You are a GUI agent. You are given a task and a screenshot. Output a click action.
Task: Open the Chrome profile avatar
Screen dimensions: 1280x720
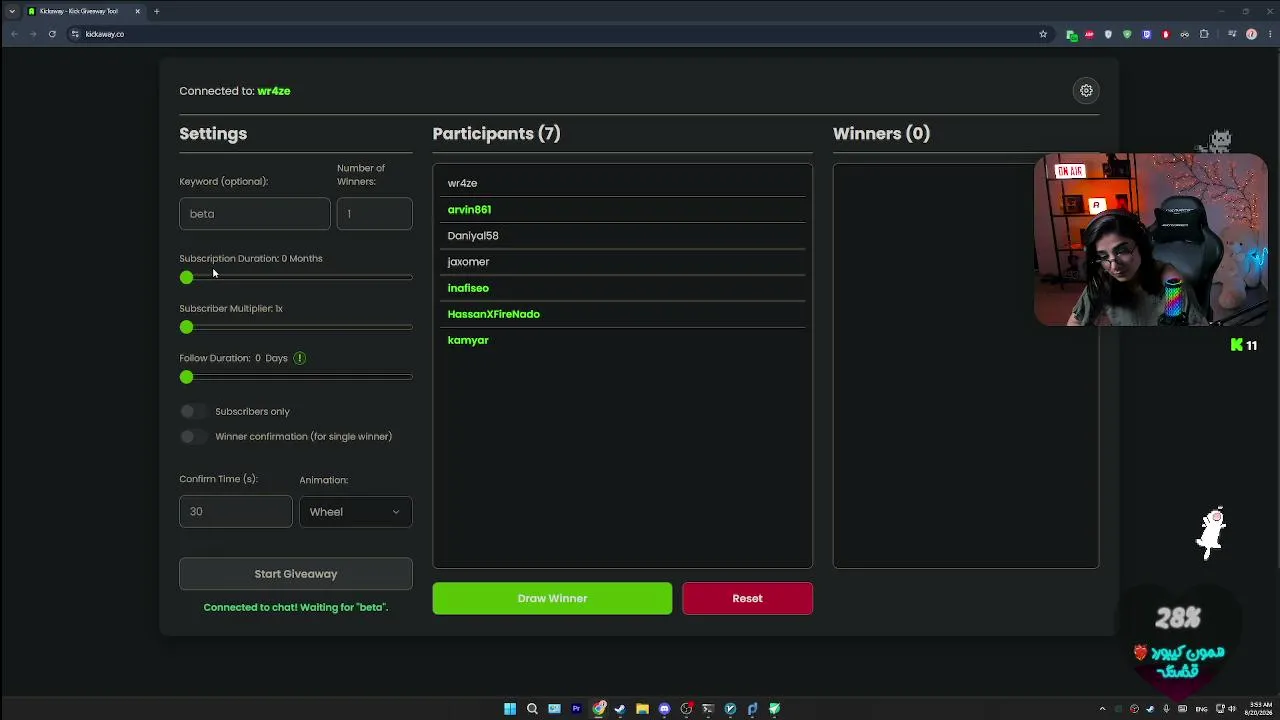(x=1251, y=34)
